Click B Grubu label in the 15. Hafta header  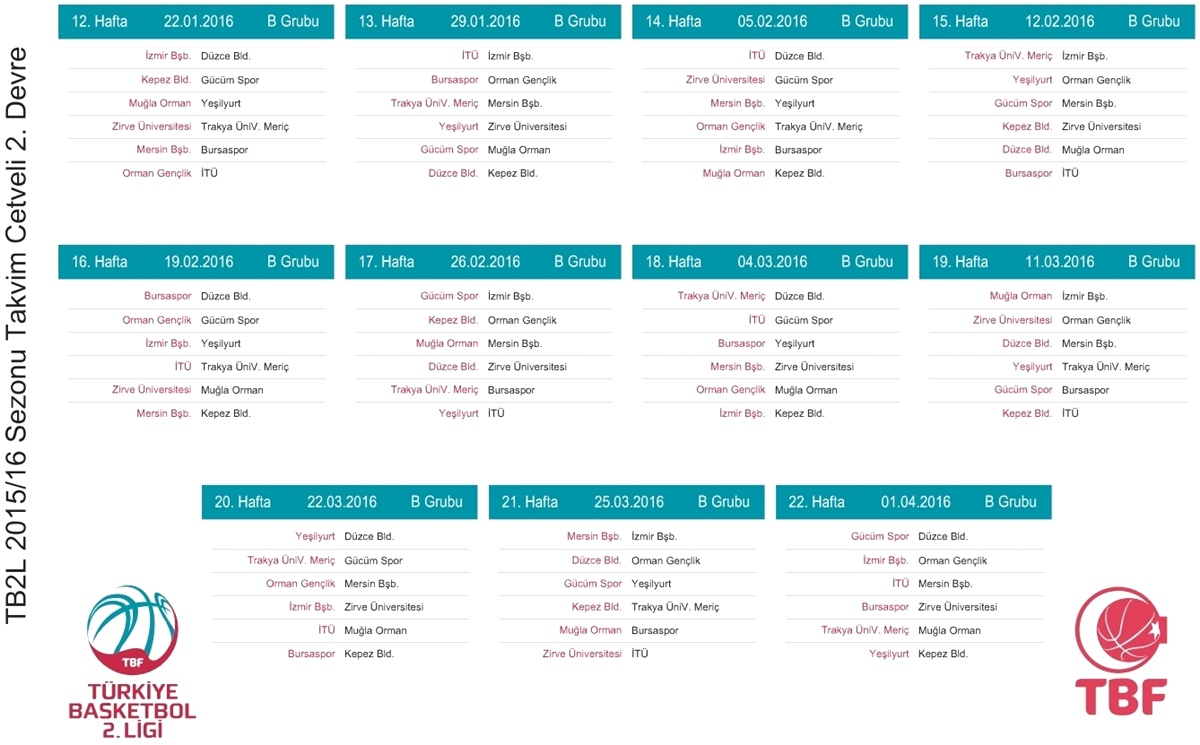[x=1154, y=21]
